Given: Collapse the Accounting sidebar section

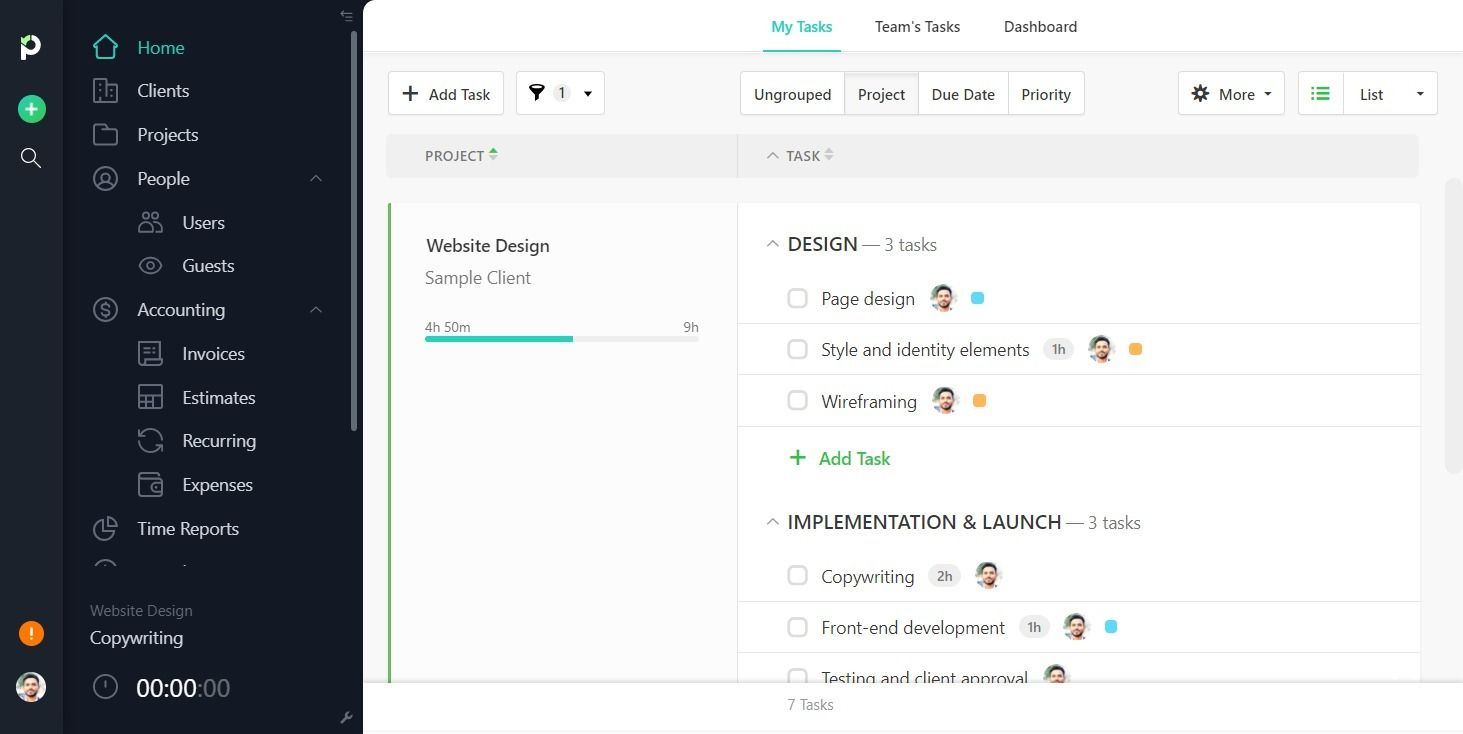Looking at the screenshot, I should 316,310.
